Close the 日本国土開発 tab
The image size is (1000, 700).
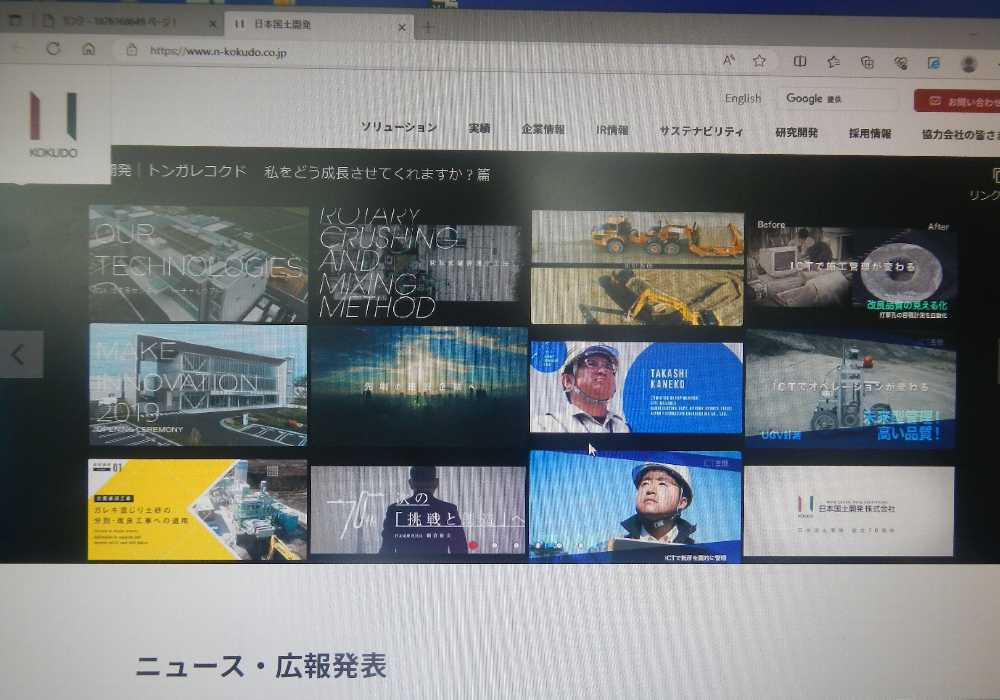pos(402,27)
